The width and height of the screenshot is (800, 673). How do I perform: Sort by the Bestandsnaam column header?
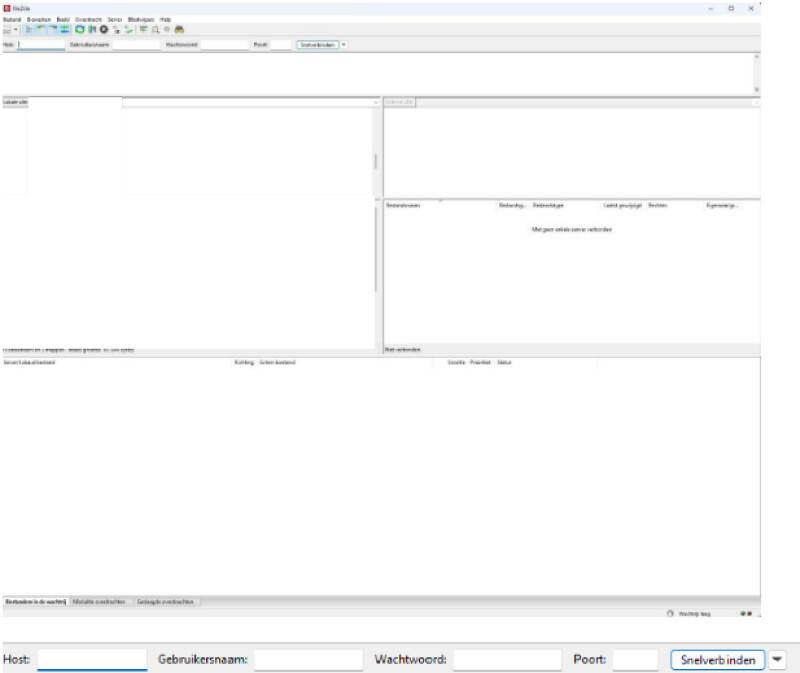(404, 205)
